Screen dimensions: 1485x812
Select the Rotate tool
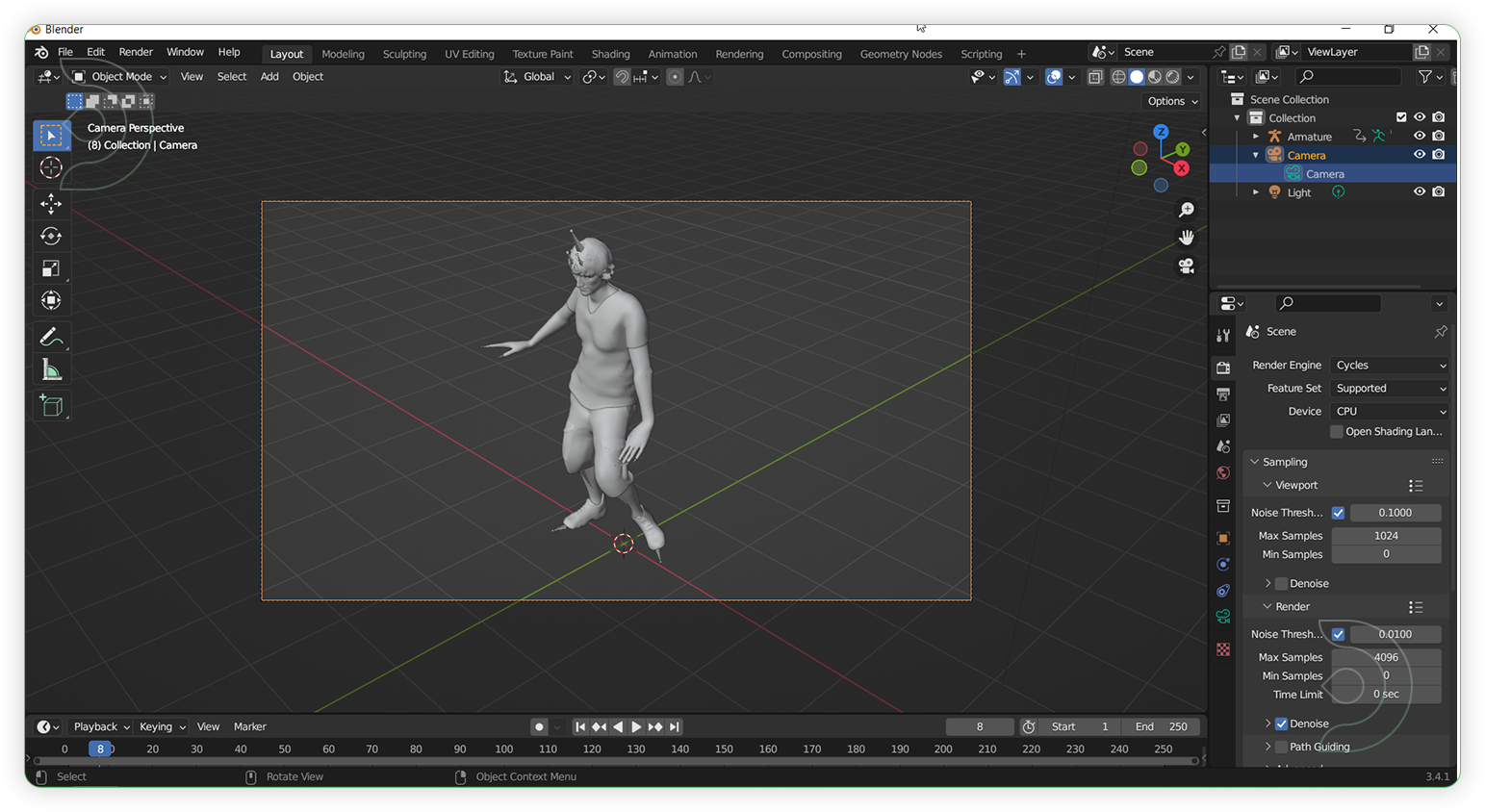point(50,236)
